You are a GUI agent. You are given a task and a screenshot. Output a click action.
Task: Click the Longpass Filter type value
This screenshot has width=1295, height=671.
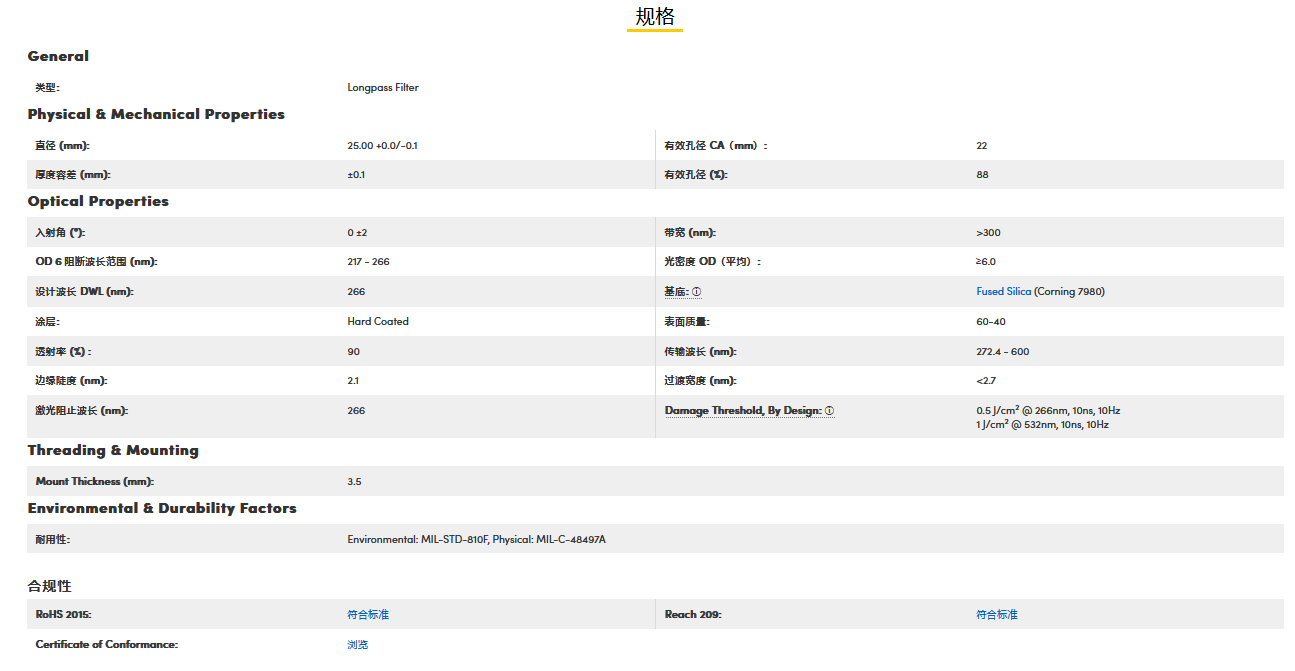point(383,88)
